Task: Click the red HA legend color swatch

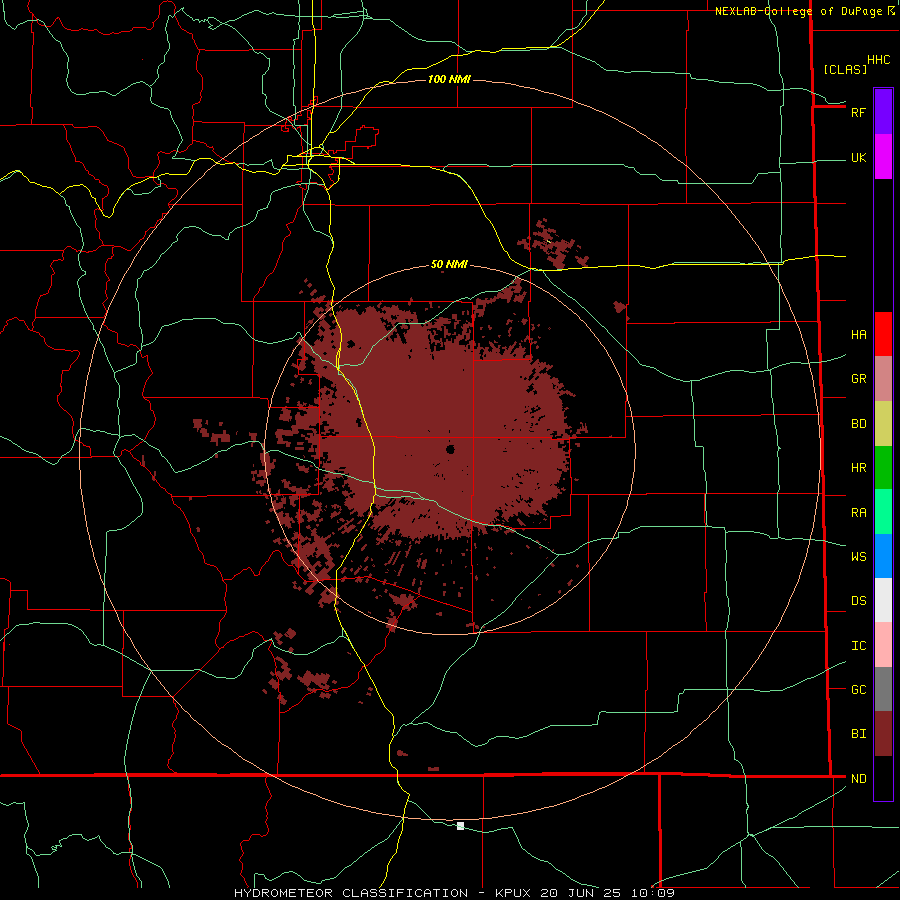Action: (883, 334)
